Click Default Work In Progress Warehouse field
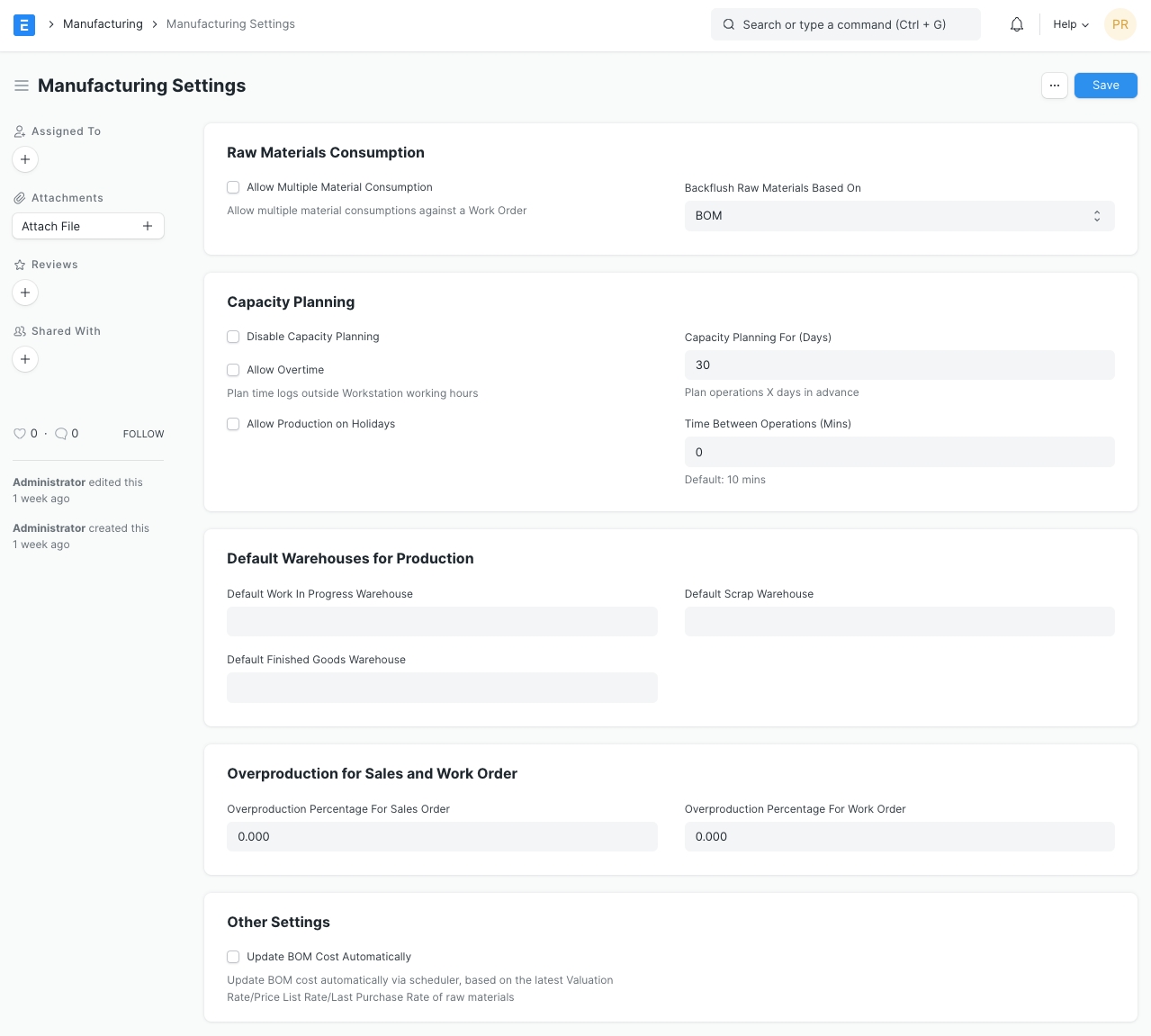This screenshot has width=1151, height=1036. [442, 622]
